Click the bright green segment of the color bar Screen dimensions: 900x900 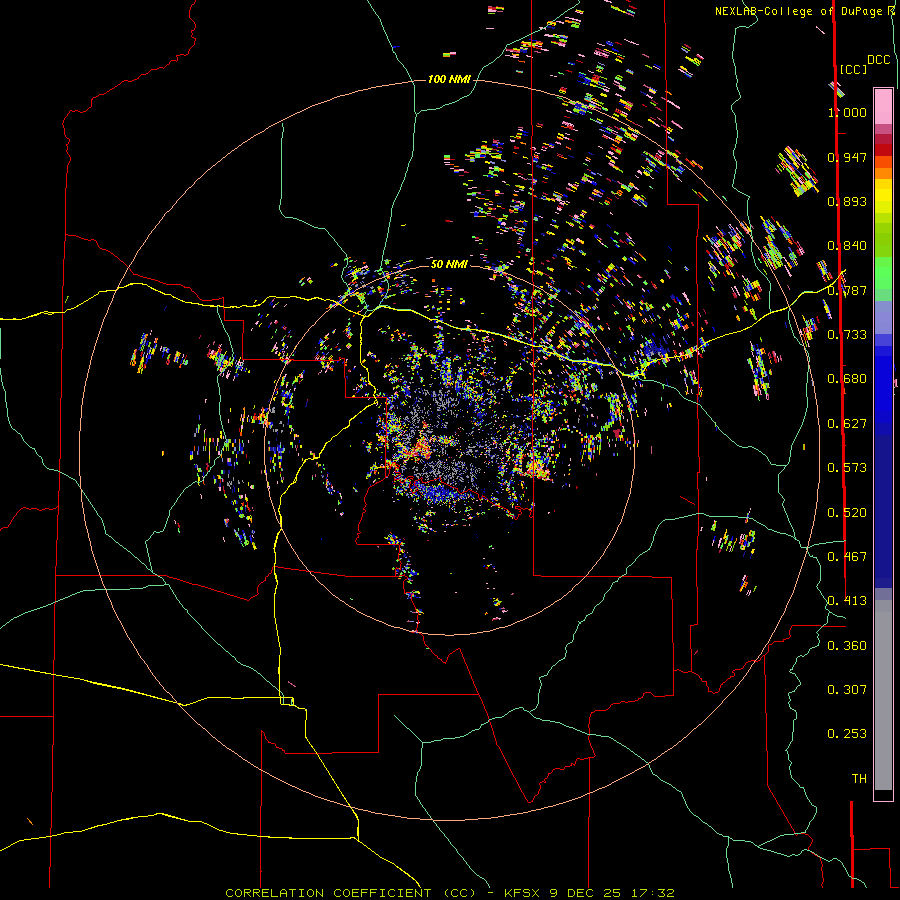(883, 273)
